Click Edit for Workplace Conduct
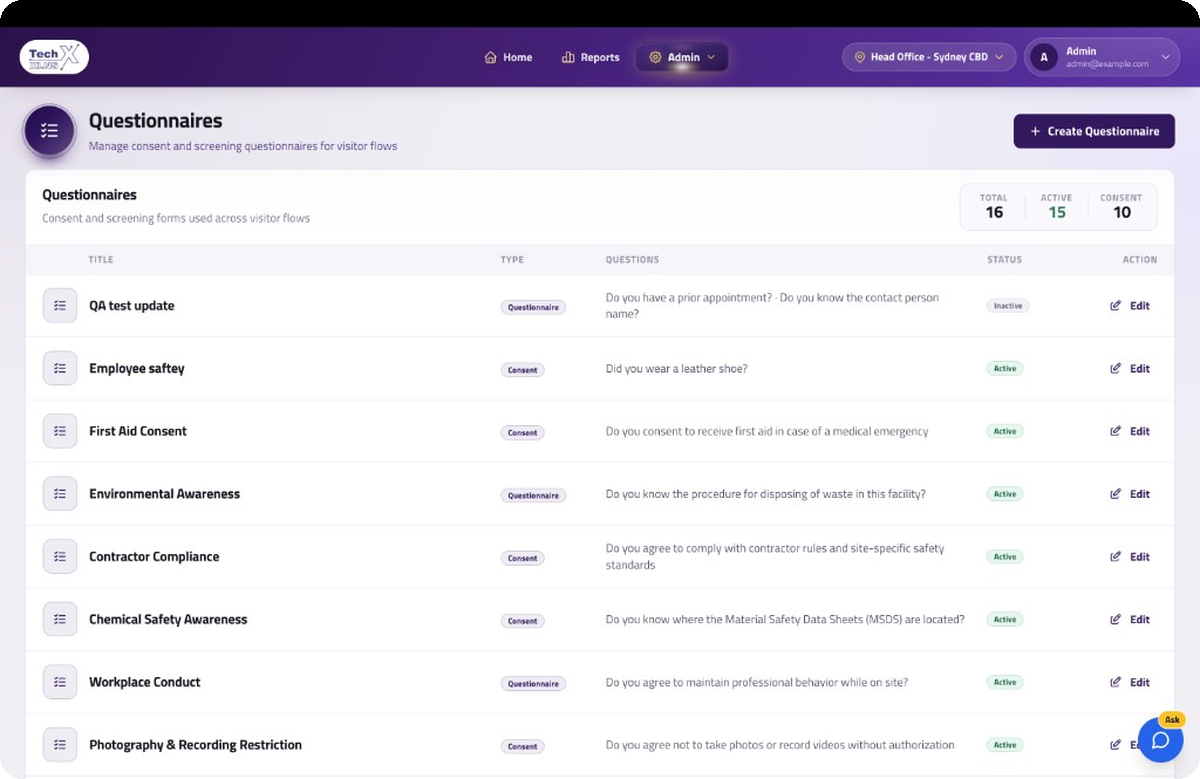 click(1130, 682)
